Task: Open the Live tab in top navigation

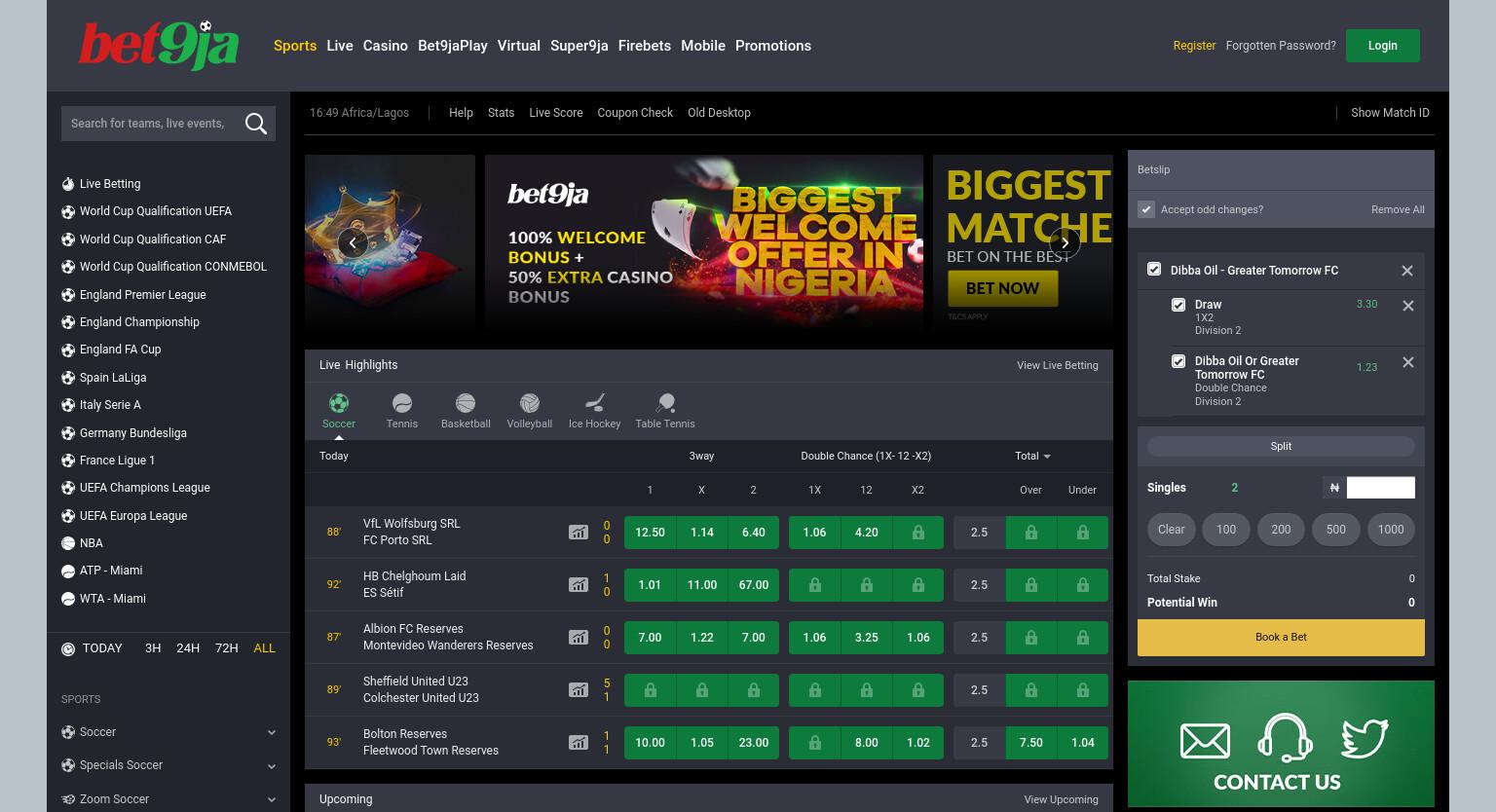Action: coord(340,46)
